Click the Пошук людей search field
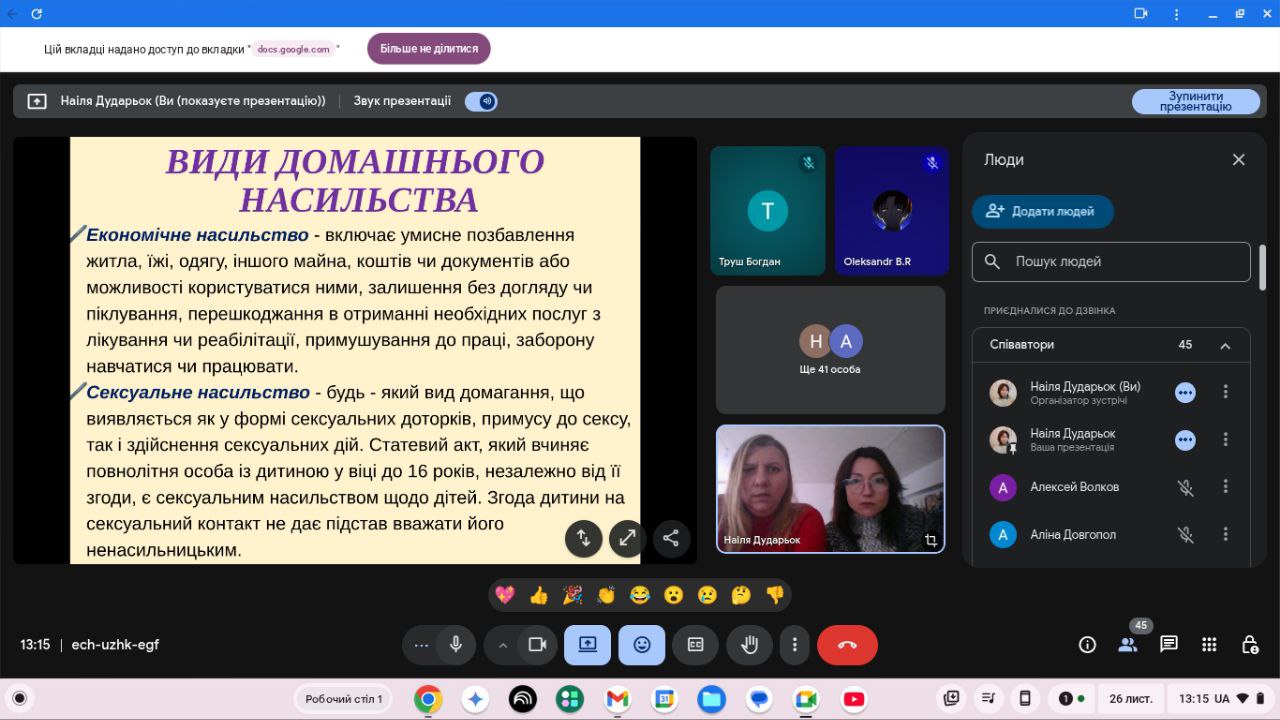The width and height of the screenshot is (1280, 720). pos(1110,262)
